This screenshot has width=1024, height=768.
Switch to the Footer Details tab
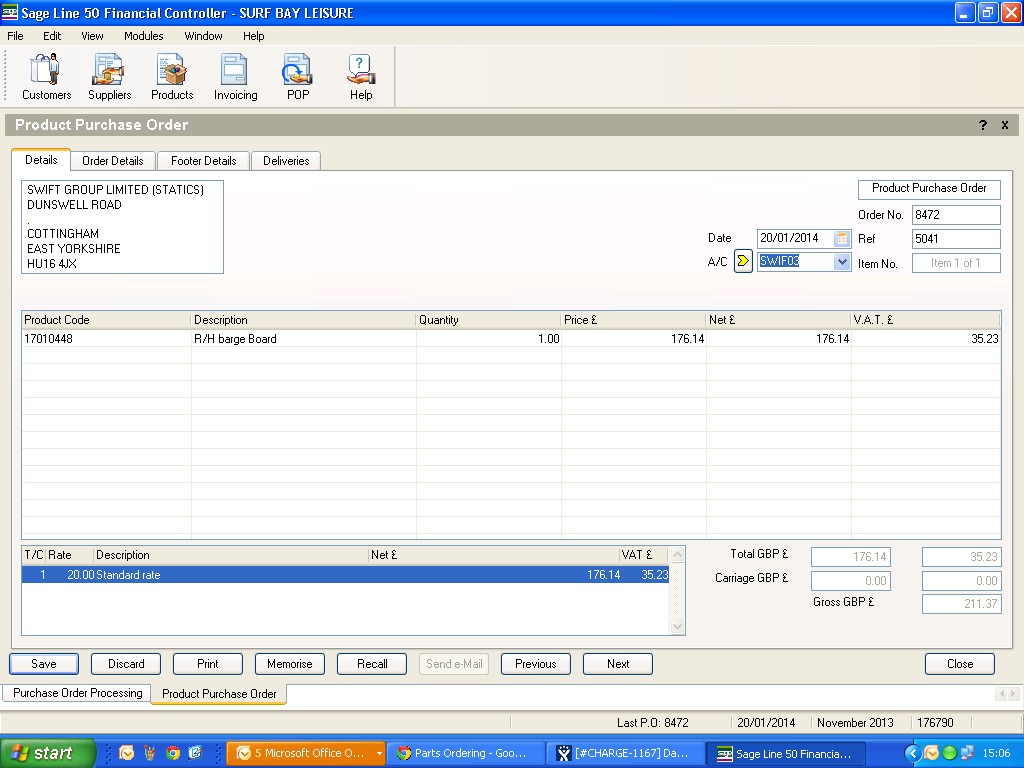tap(204, 161)
